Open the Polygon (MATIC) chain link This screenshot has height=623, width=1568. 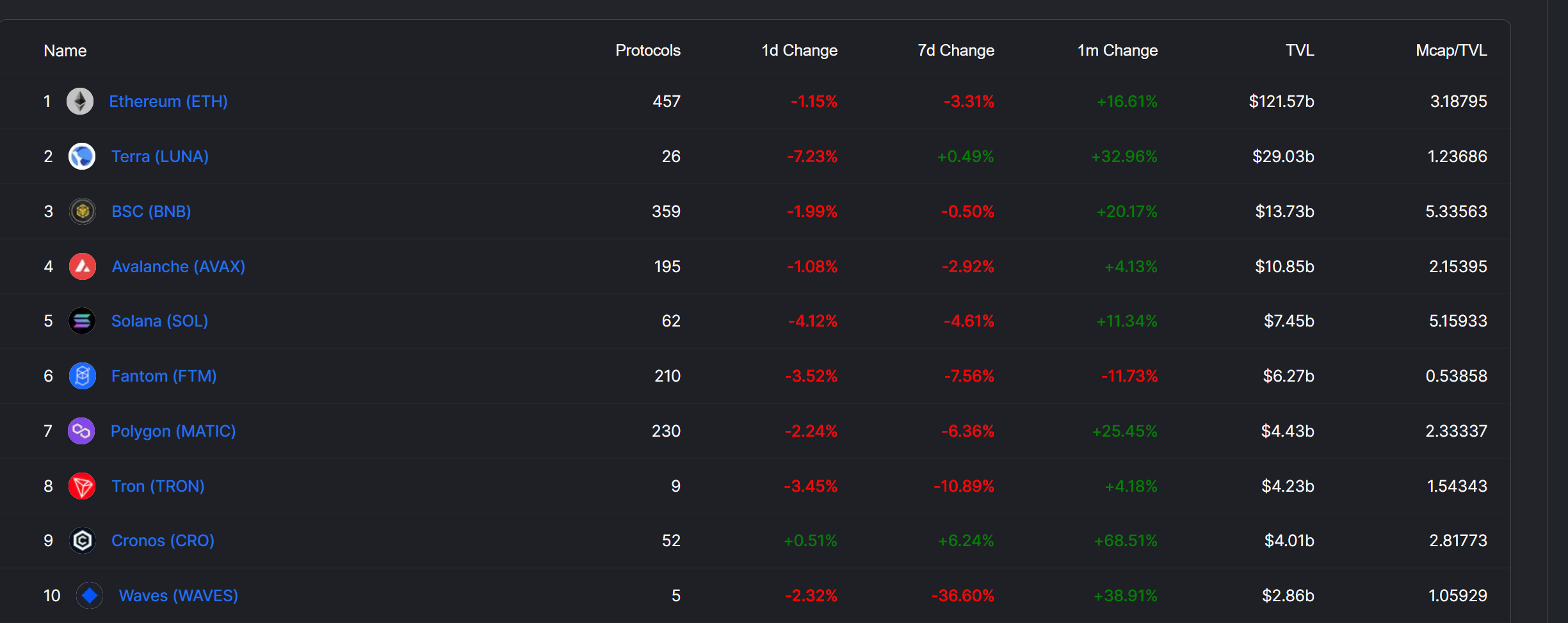(173, 431)
